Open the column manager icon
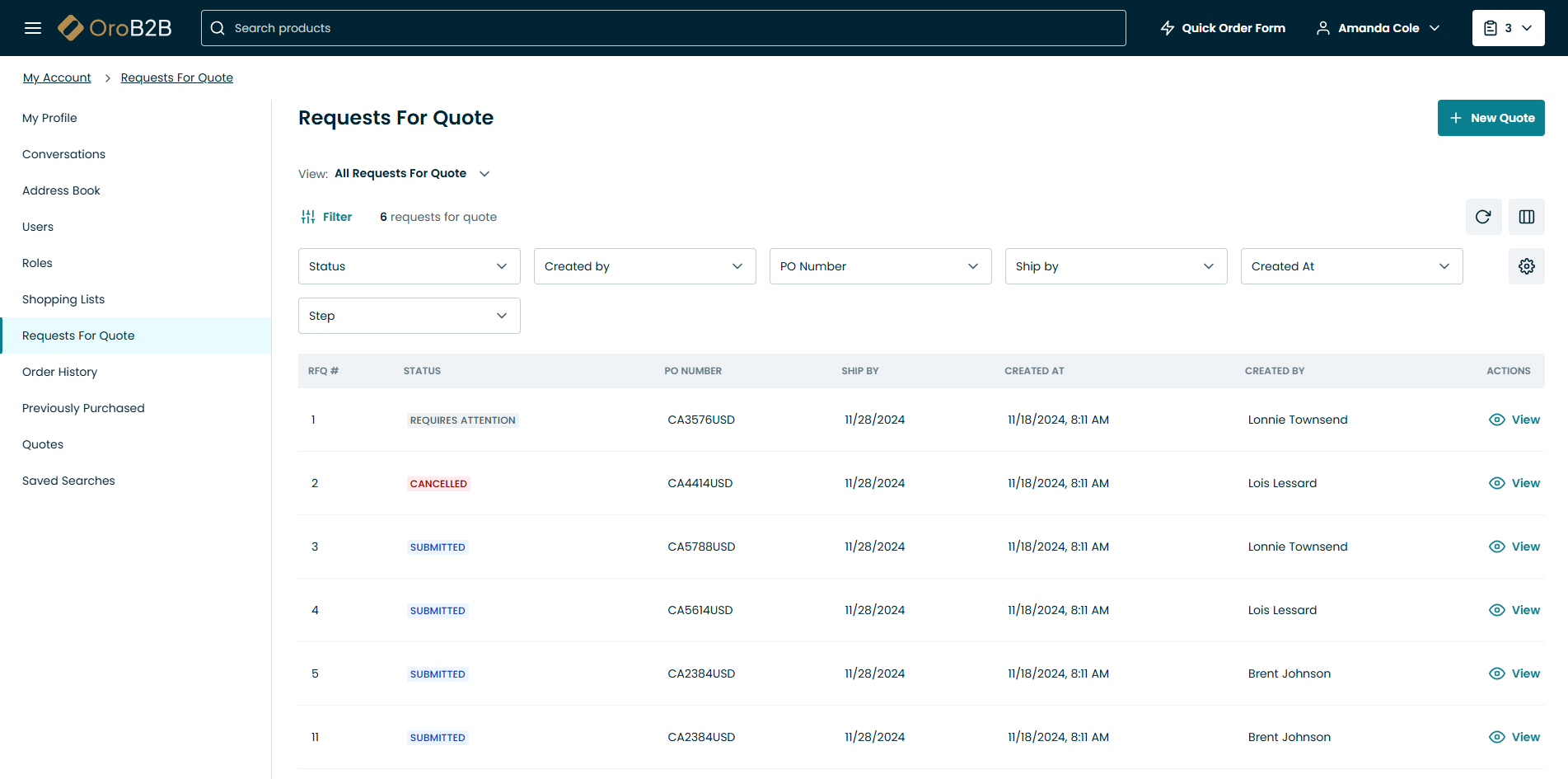 click(1526, 217)
